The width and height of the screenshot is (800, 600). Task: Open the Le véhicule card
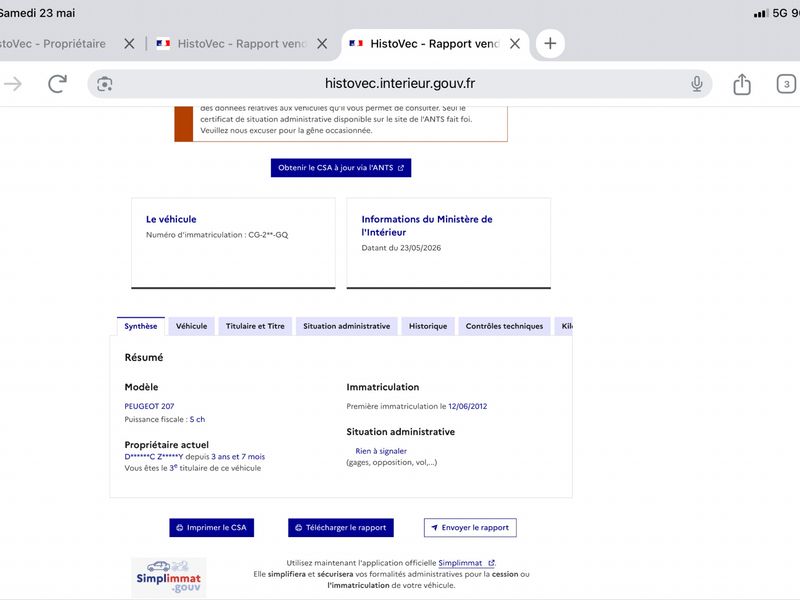point(233,243)
